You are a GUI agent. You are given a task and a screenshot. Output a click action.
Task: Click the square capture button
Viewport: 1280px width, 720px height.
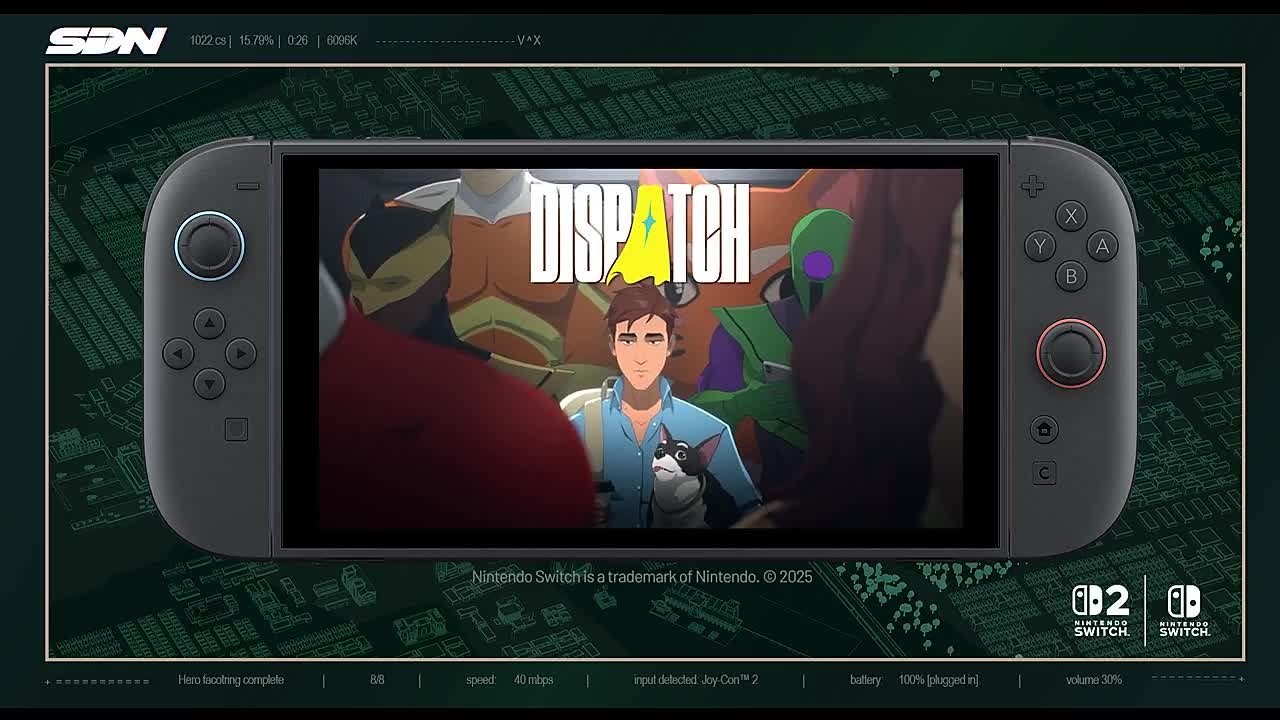point(236,429)
